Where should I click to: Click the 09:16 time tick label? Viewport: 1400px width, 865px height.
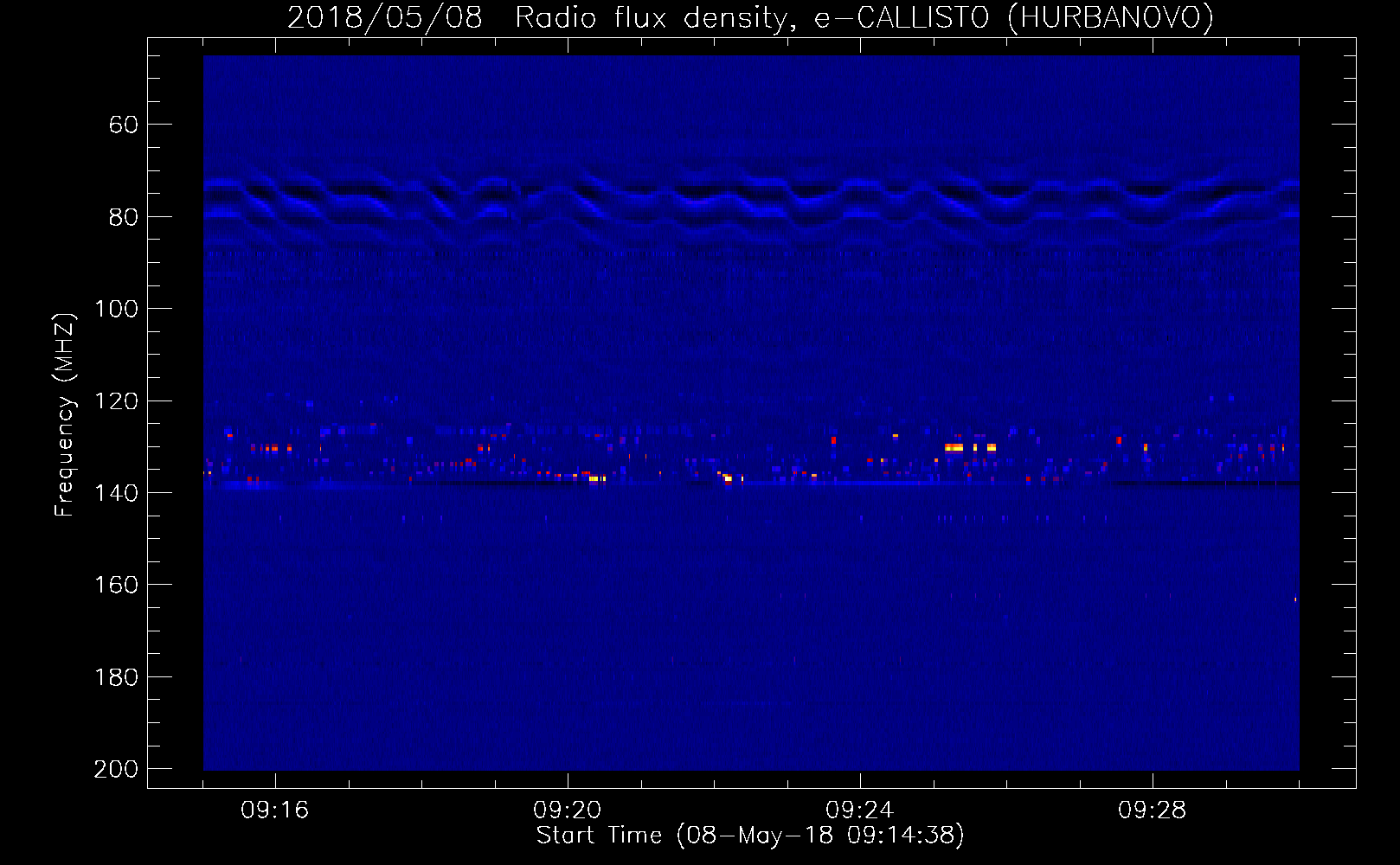pyautogui.click(x=275, y=811)
